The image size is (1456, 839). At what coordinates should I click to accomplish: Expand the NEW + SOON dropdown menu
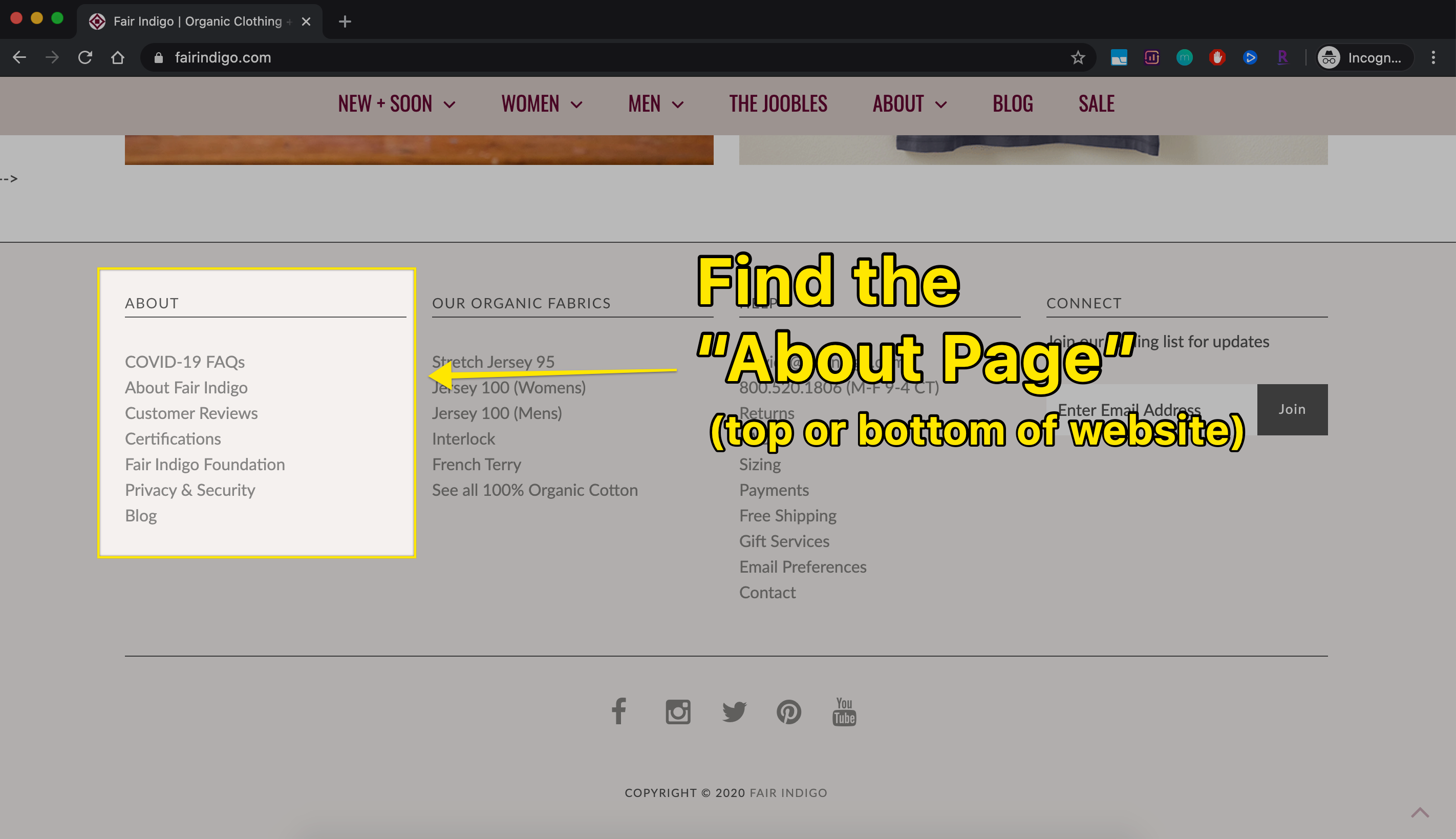[x=397, y=103]
